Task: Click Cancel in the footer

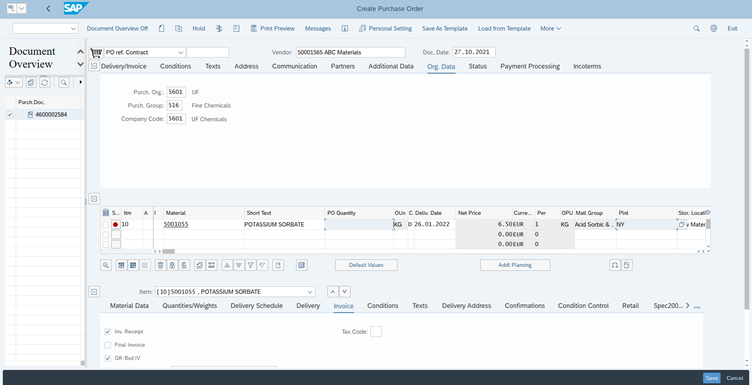Action: tap(734, 378)
